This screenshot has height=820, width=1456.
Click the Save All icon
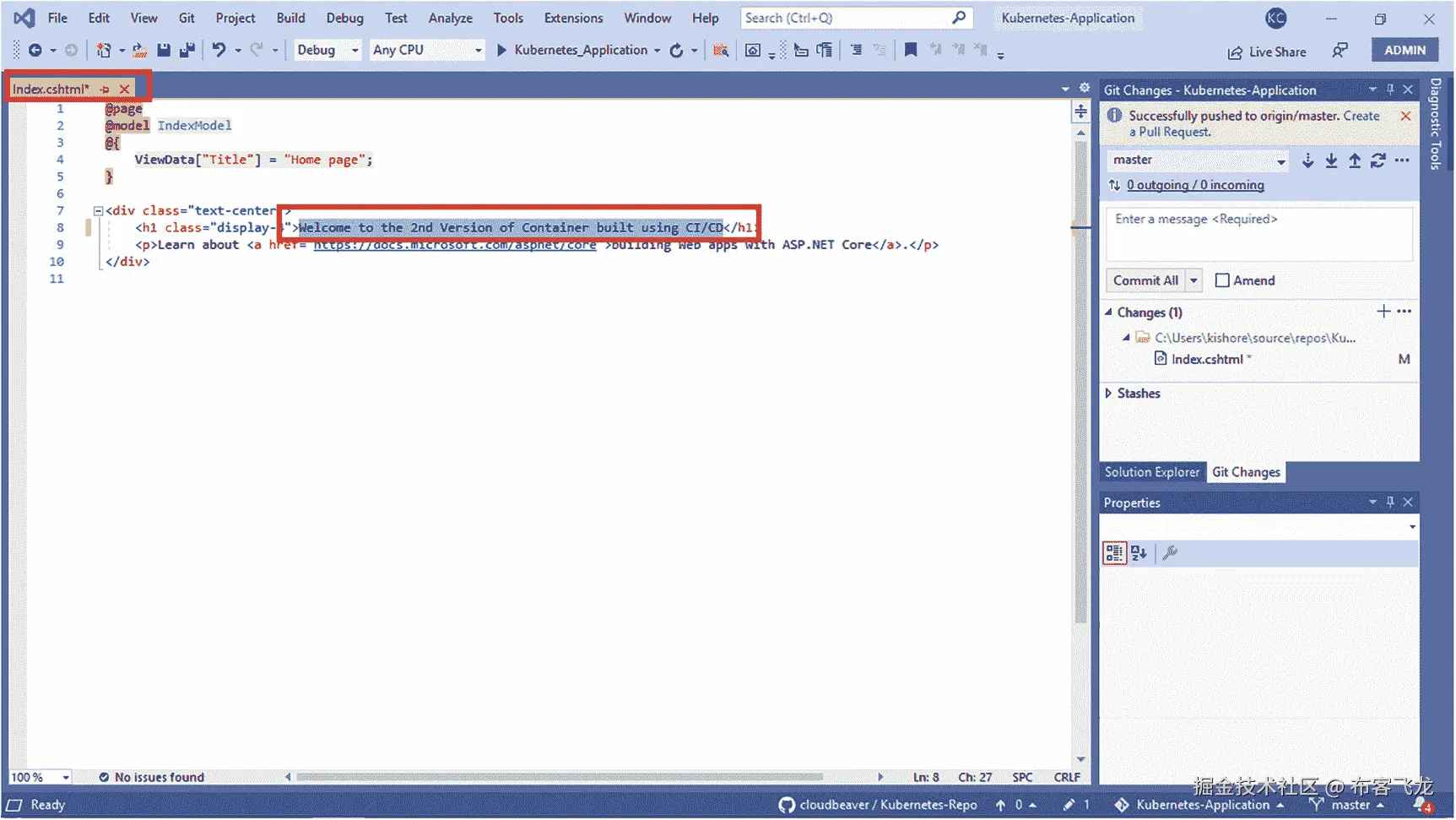[x=187, y=51]
